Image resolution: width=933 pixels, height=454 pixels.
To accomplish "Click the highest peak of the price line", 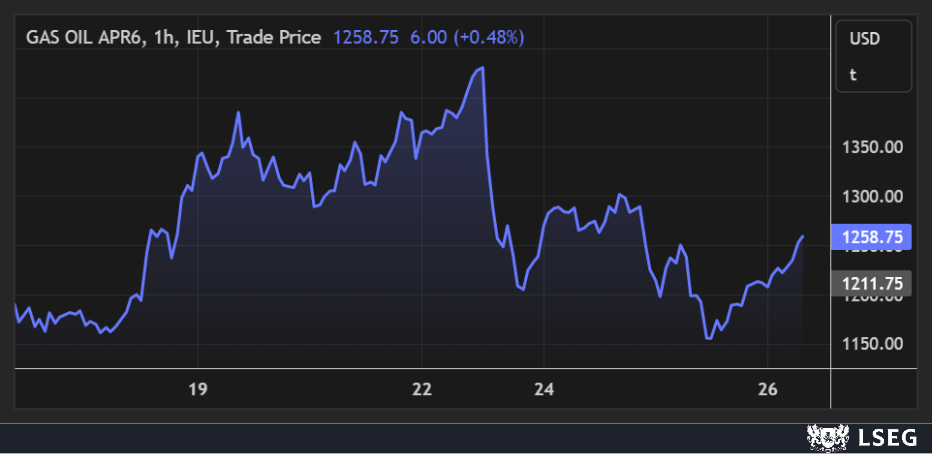I will tap(483, 68).
